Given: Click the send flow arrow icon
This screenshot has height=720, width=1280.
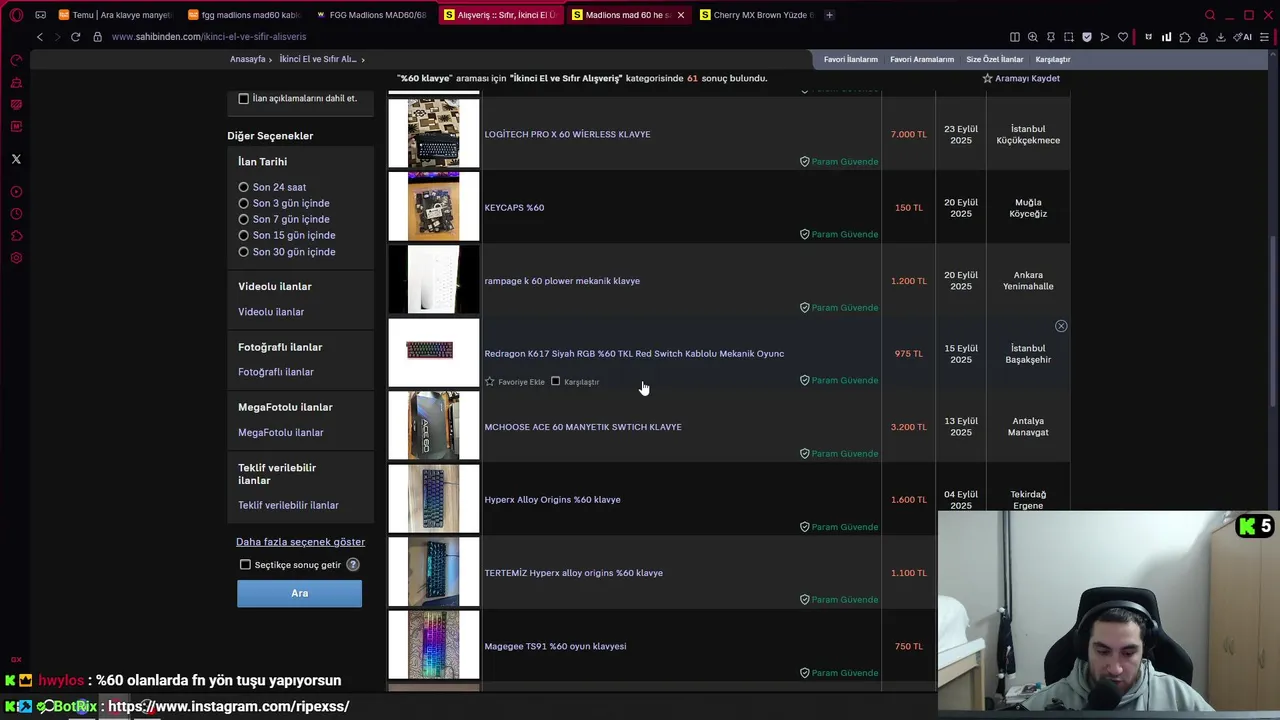Looking at the screenshot, I should tap(1105, 37).
